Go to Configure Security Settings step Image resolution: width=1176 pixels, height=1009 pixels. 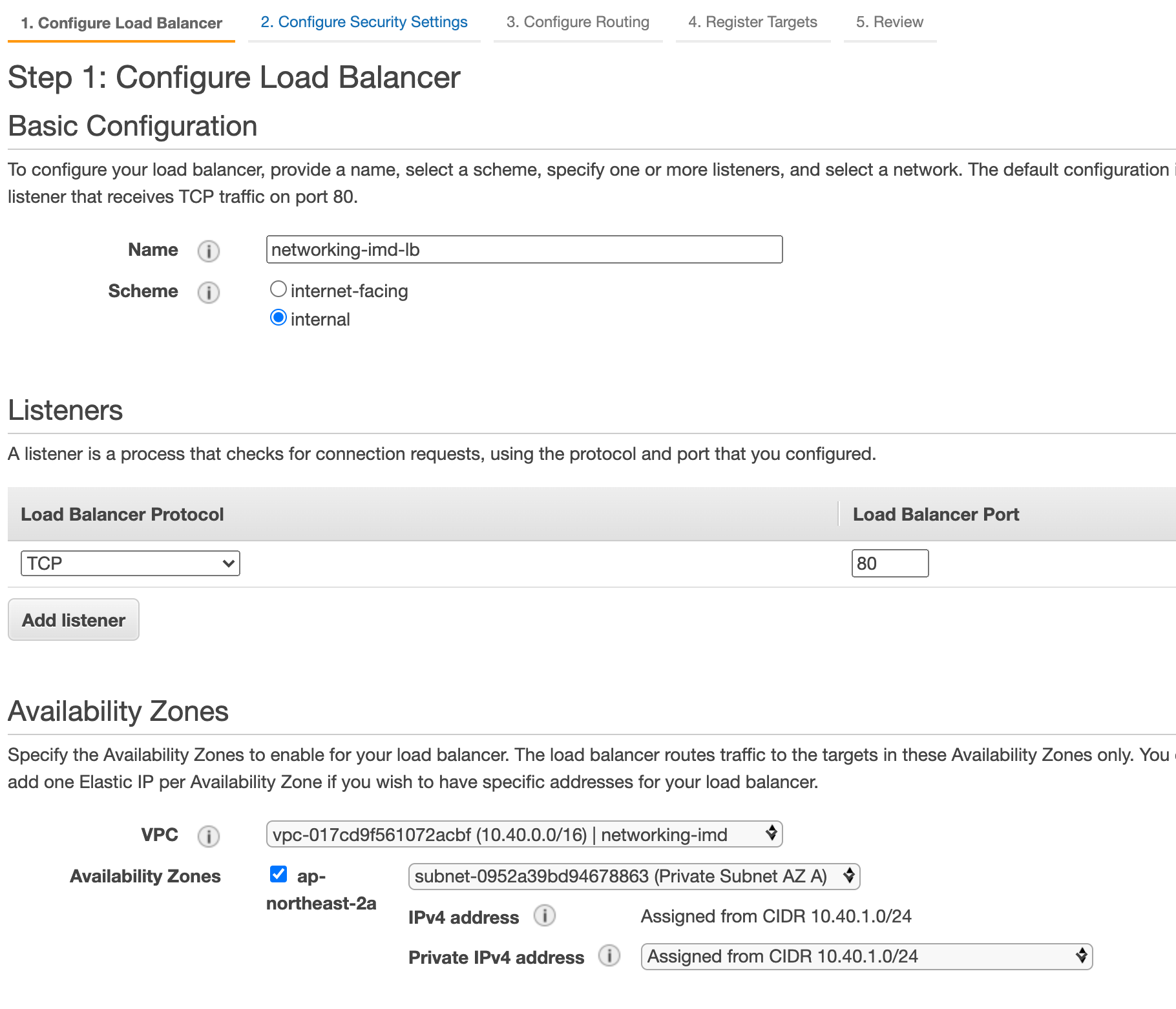pyautogui.click(x=364, y=22)
